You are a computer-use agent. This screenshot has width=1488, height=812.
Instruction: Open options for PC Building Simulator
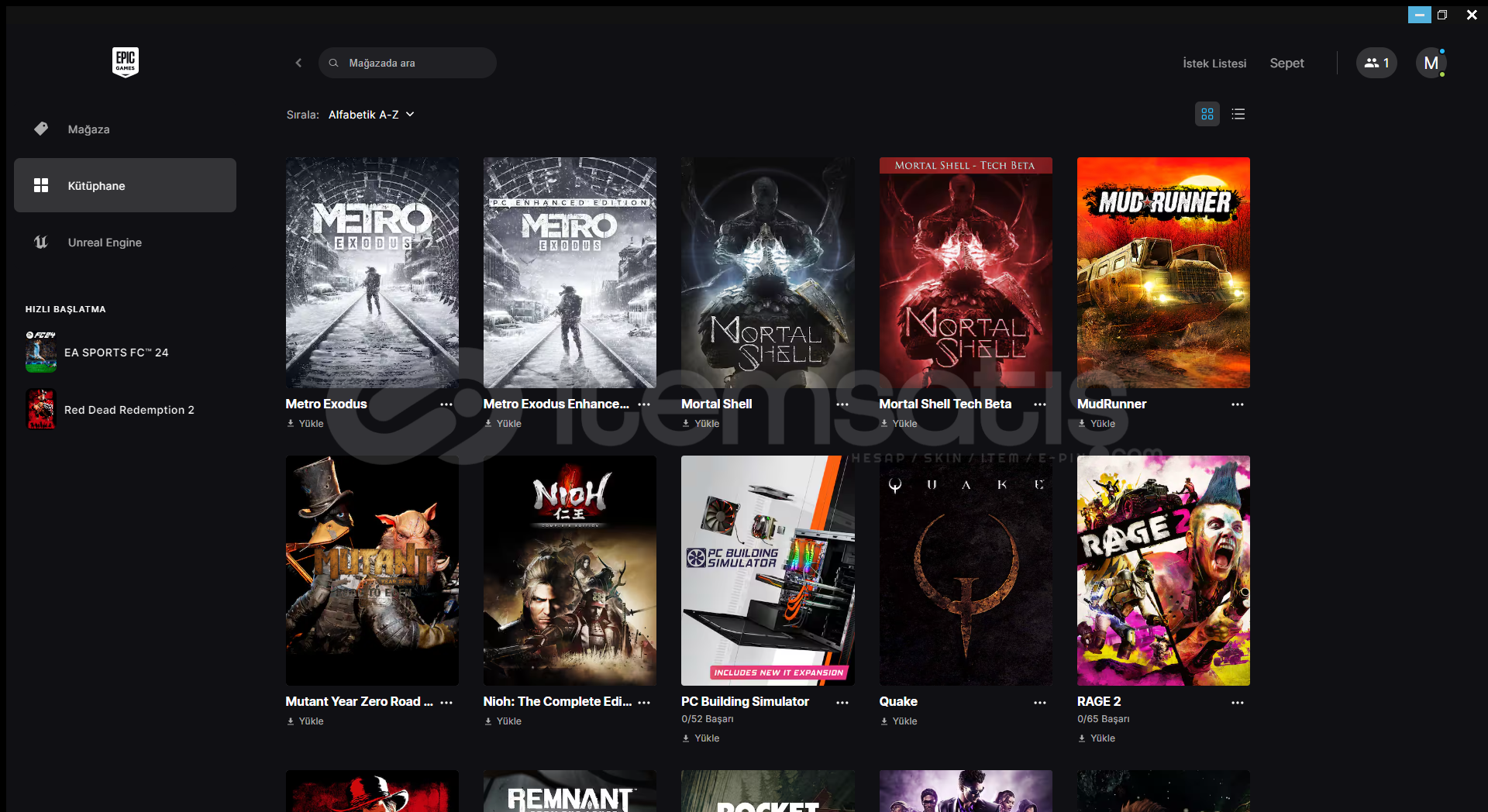[842, 702]
